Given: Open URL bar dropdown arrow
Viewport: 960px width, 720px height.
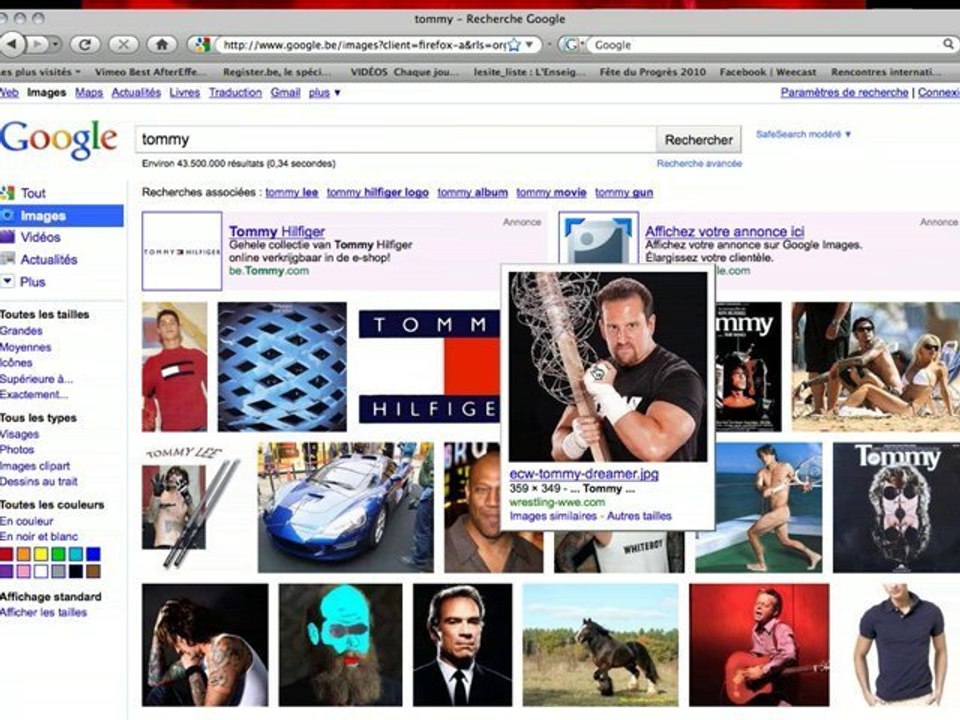Looking at the screenshot, I should (530, 45).
